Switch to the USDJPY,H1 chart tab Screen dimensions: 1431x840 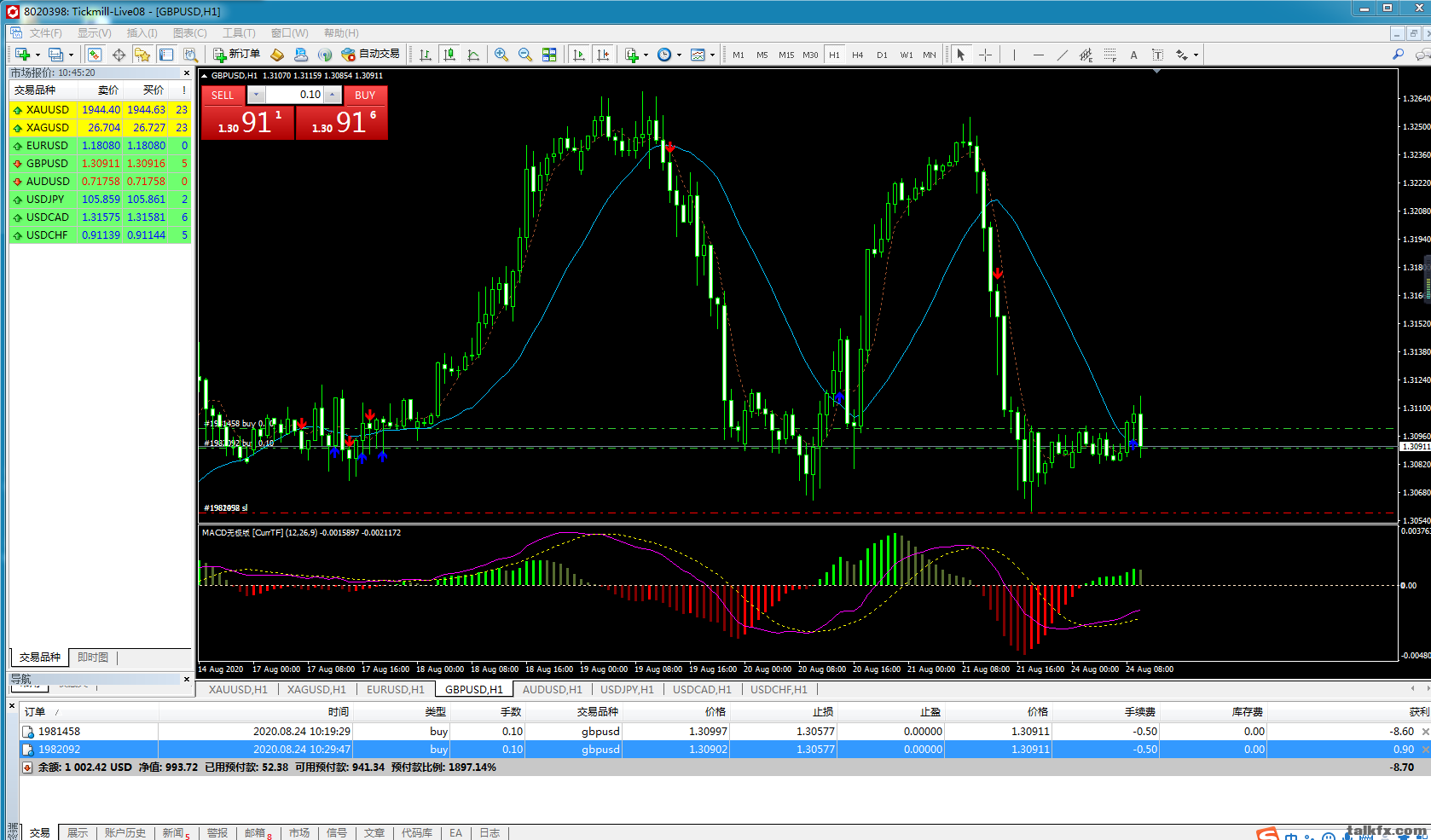[627, 689]
